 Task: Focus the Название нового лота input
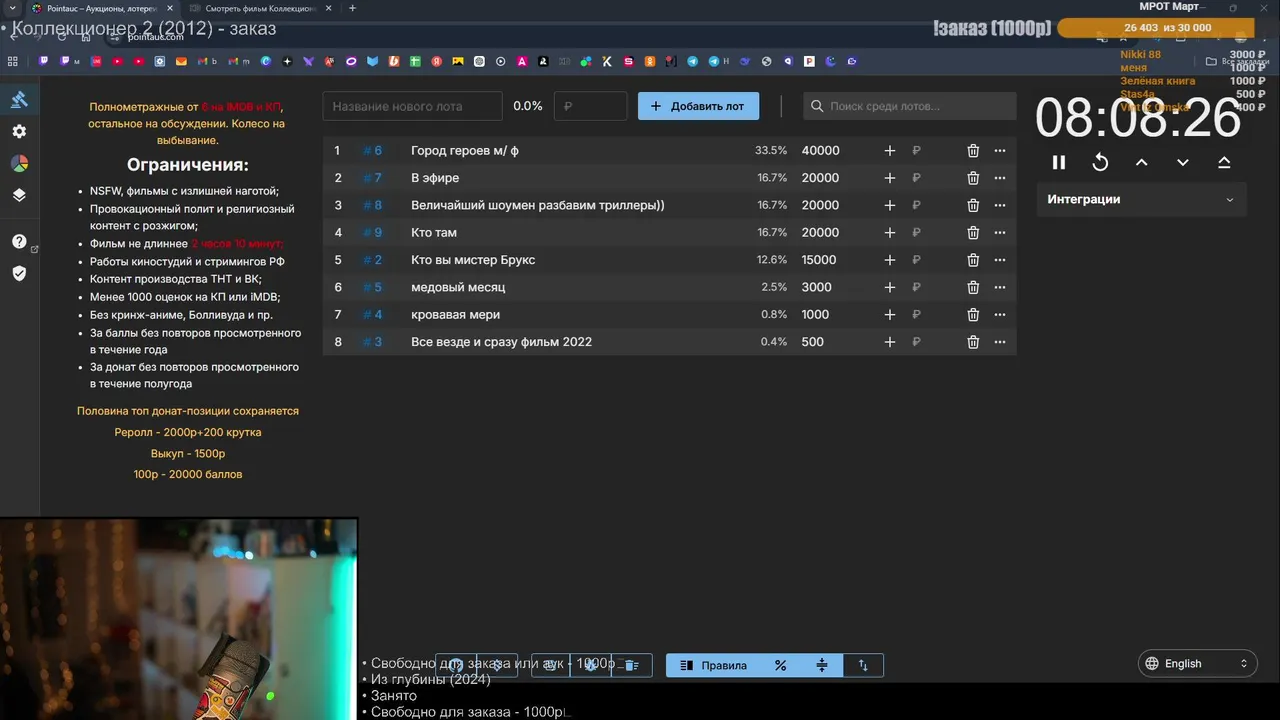(x=412, y=106)
